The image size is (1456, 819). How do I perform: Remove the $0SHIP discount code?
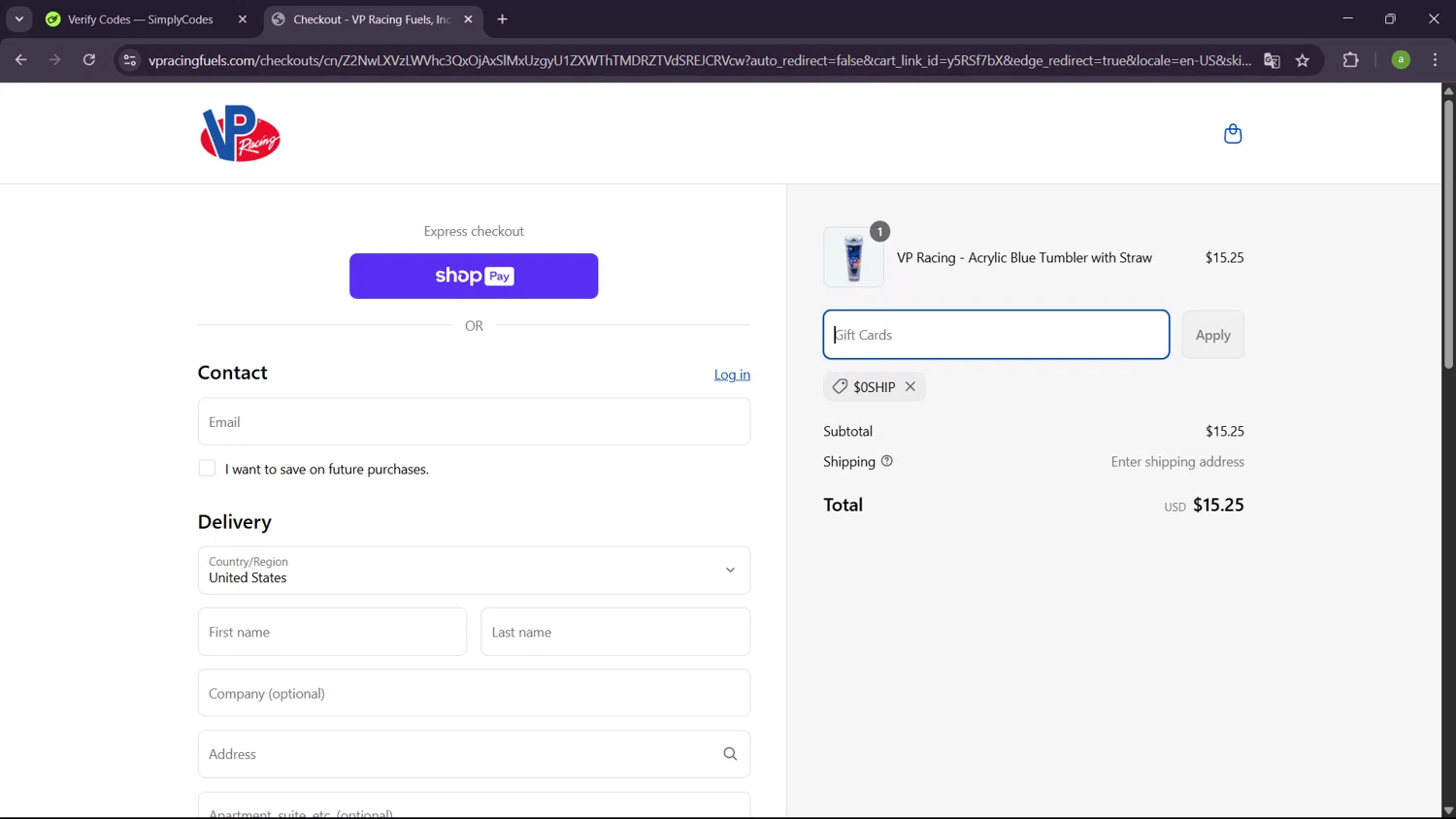pos(910,386)
